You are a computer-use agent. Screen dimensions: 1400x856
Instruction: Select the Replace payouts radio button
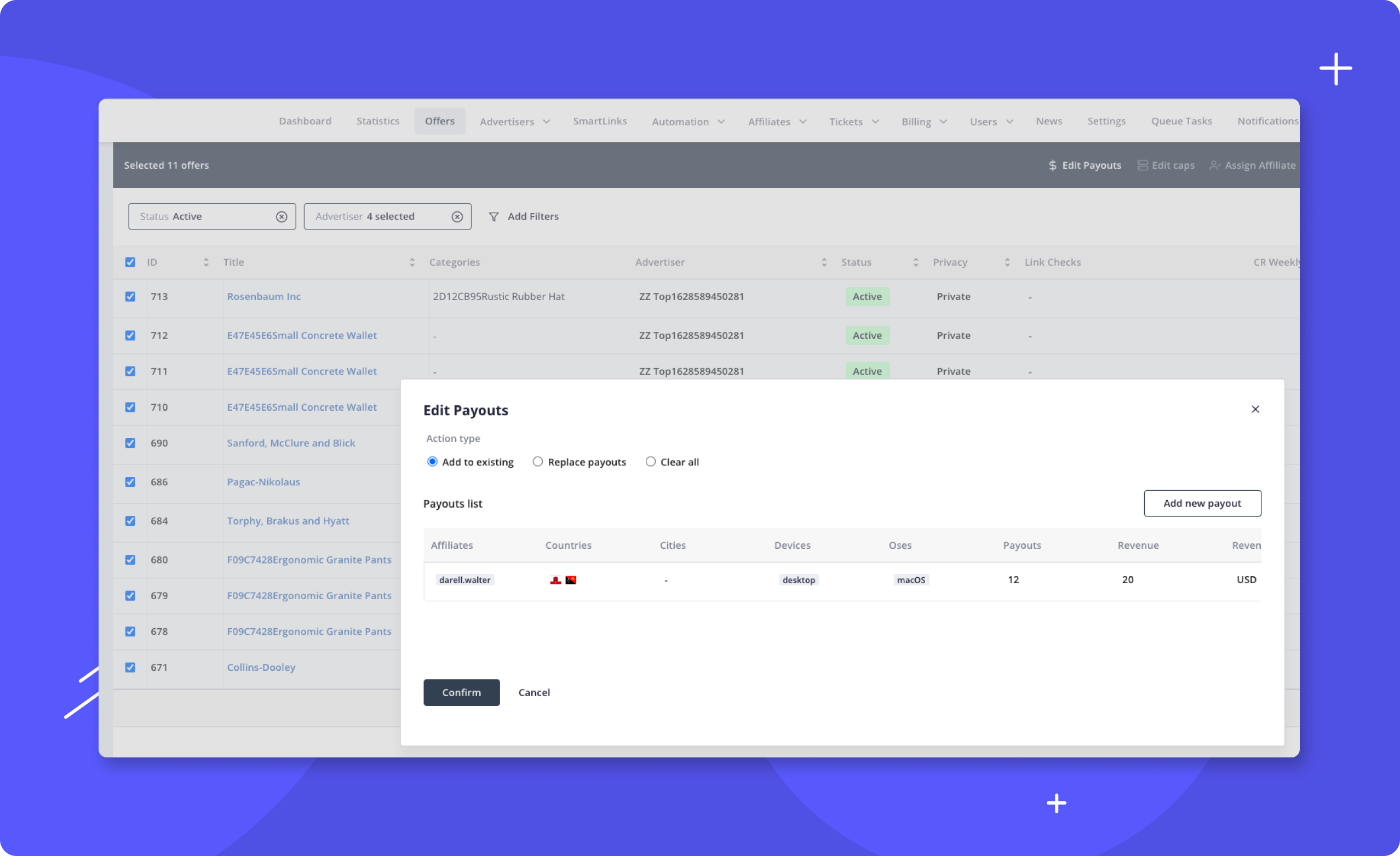(536, 462)
